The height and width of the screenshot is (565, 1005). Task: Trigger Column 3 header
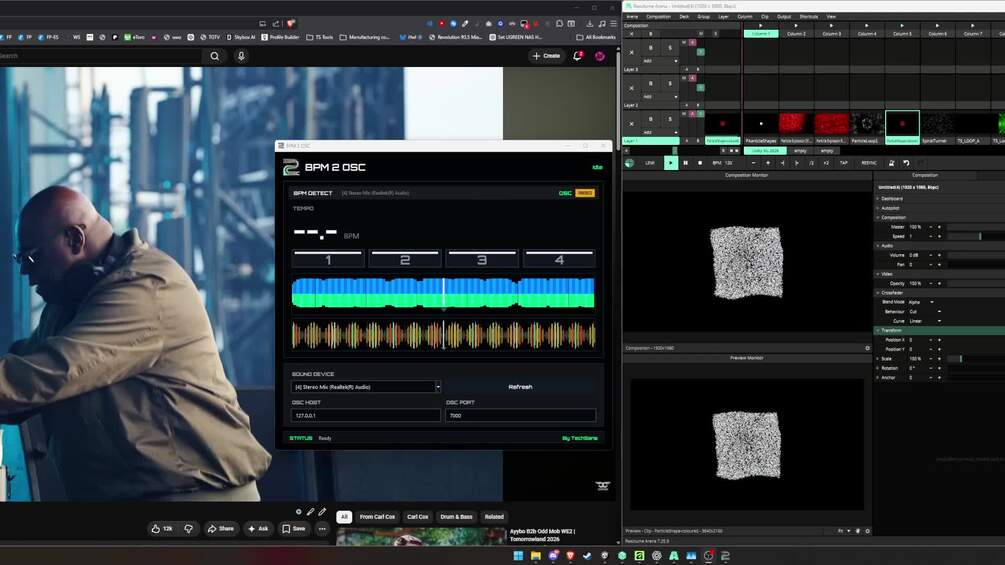pyautogui.click(x=831, y=33)
